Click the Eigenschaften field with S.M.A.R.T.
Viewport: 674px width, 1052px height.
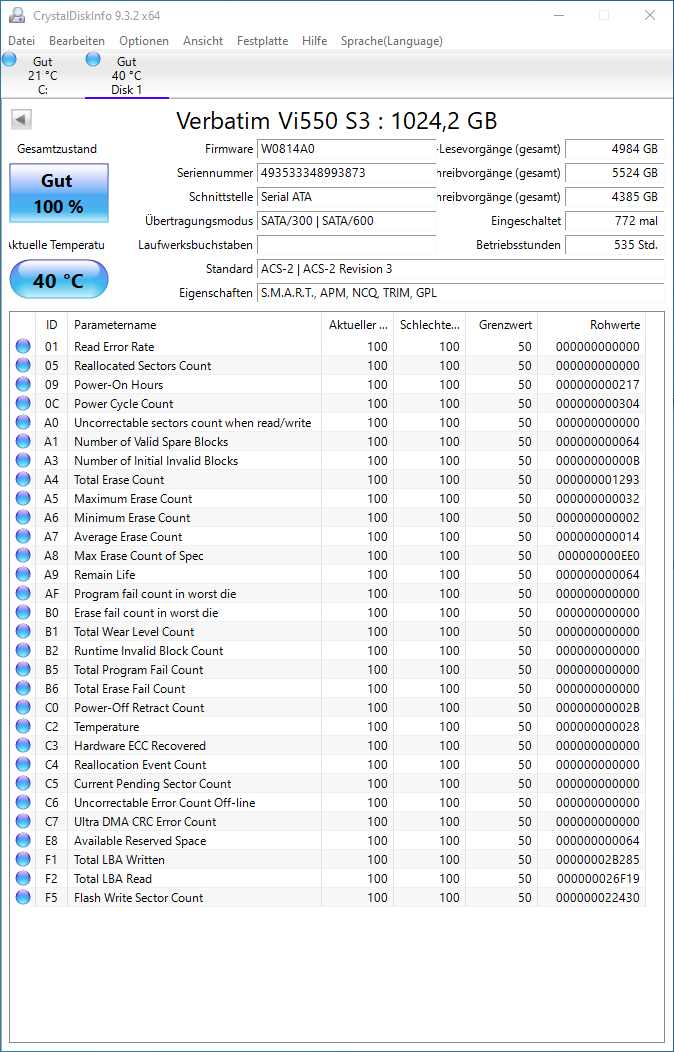pyautogui.click(x=461, y=293)
